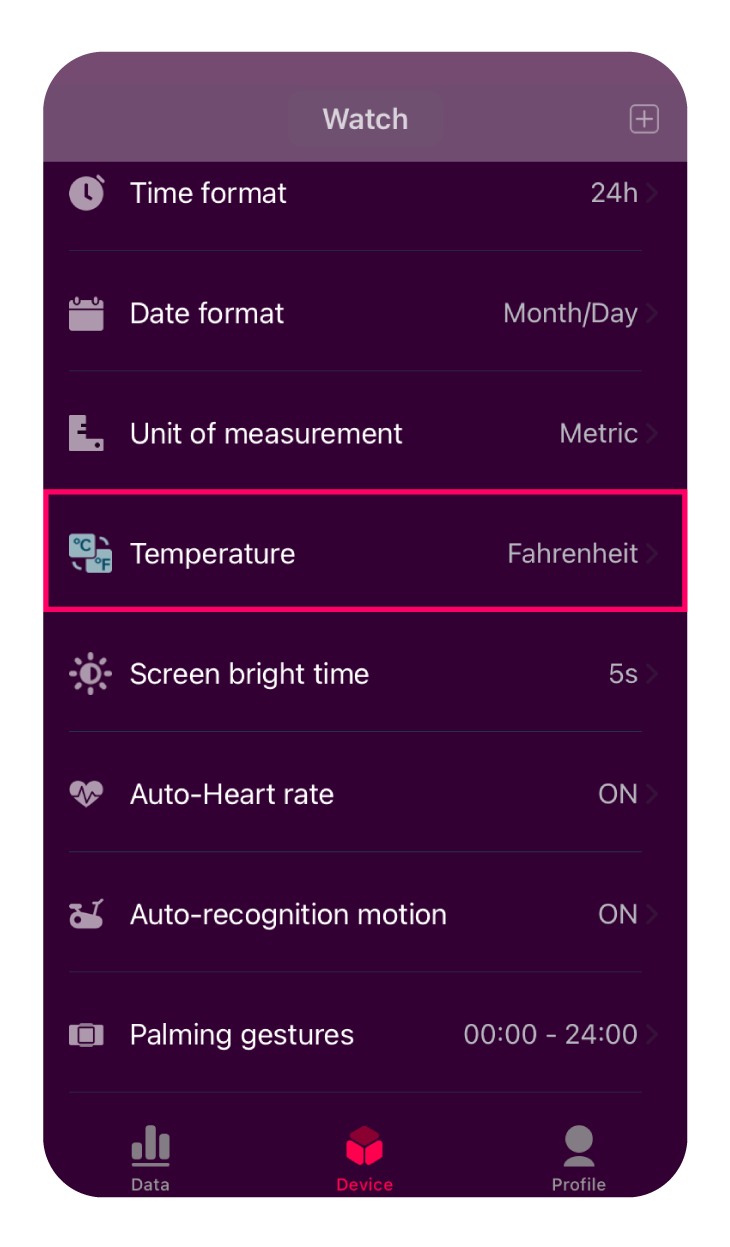Click the brightness icon for Screen bright time
730x1247 pixels.
click(88, 674)
